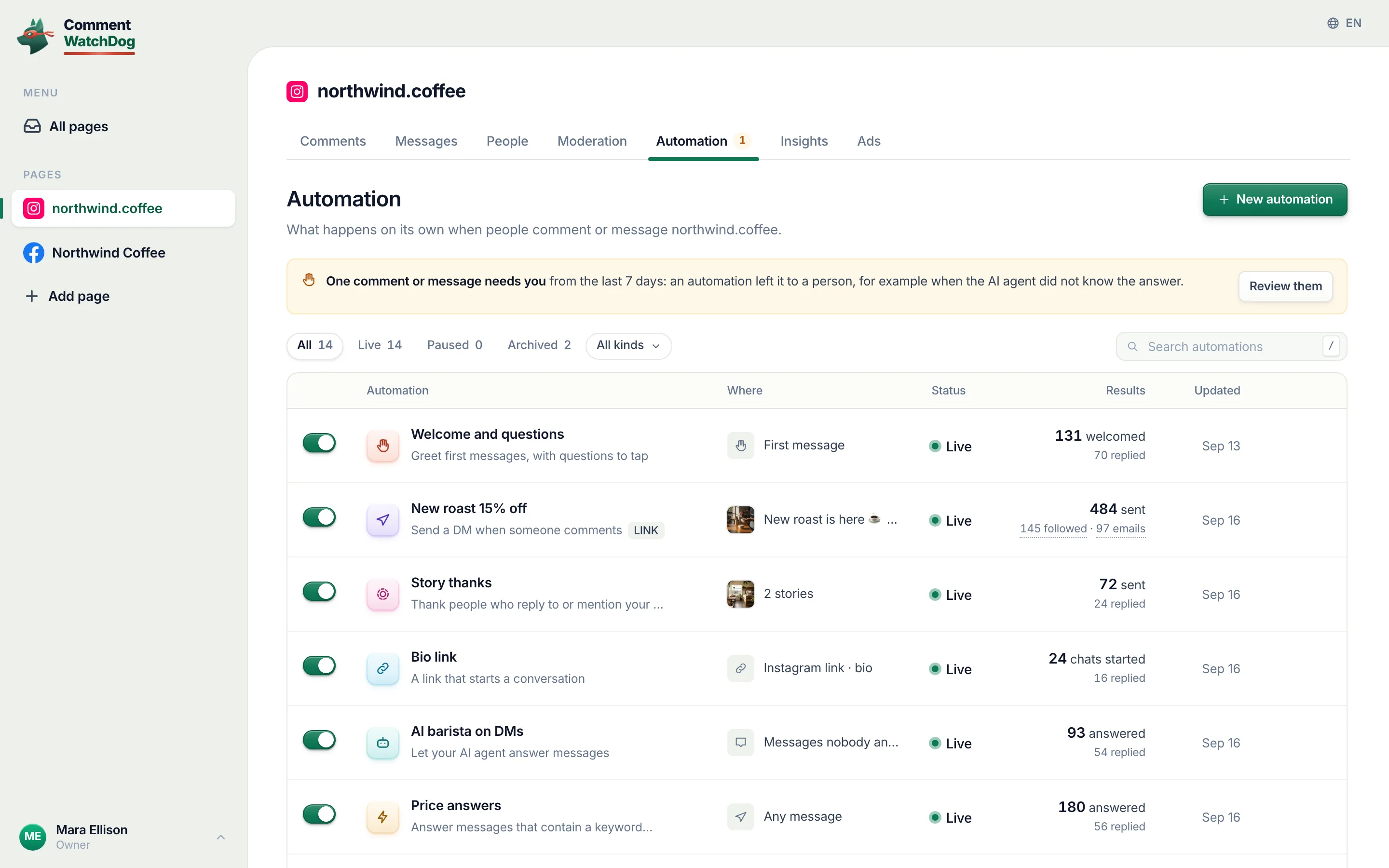Click the globe language icon
Viewport: 1389px width, 868px height.
pyautogui.click(x=1333, y=23)
